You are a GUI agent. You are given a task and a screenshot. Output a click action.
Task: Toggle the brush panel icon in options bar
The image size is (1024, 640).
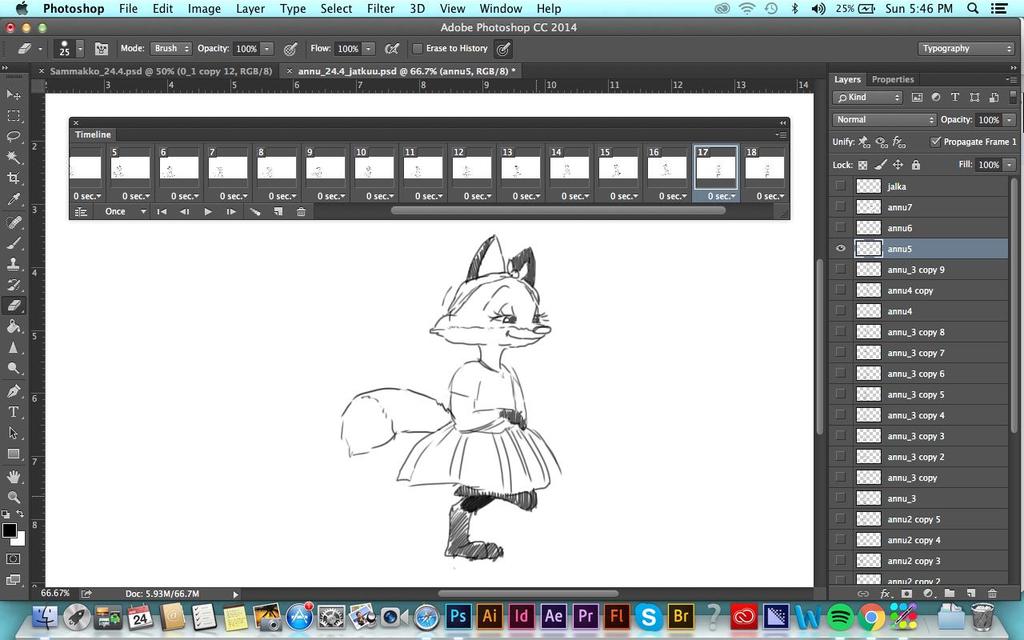click(x=101, y=49)
